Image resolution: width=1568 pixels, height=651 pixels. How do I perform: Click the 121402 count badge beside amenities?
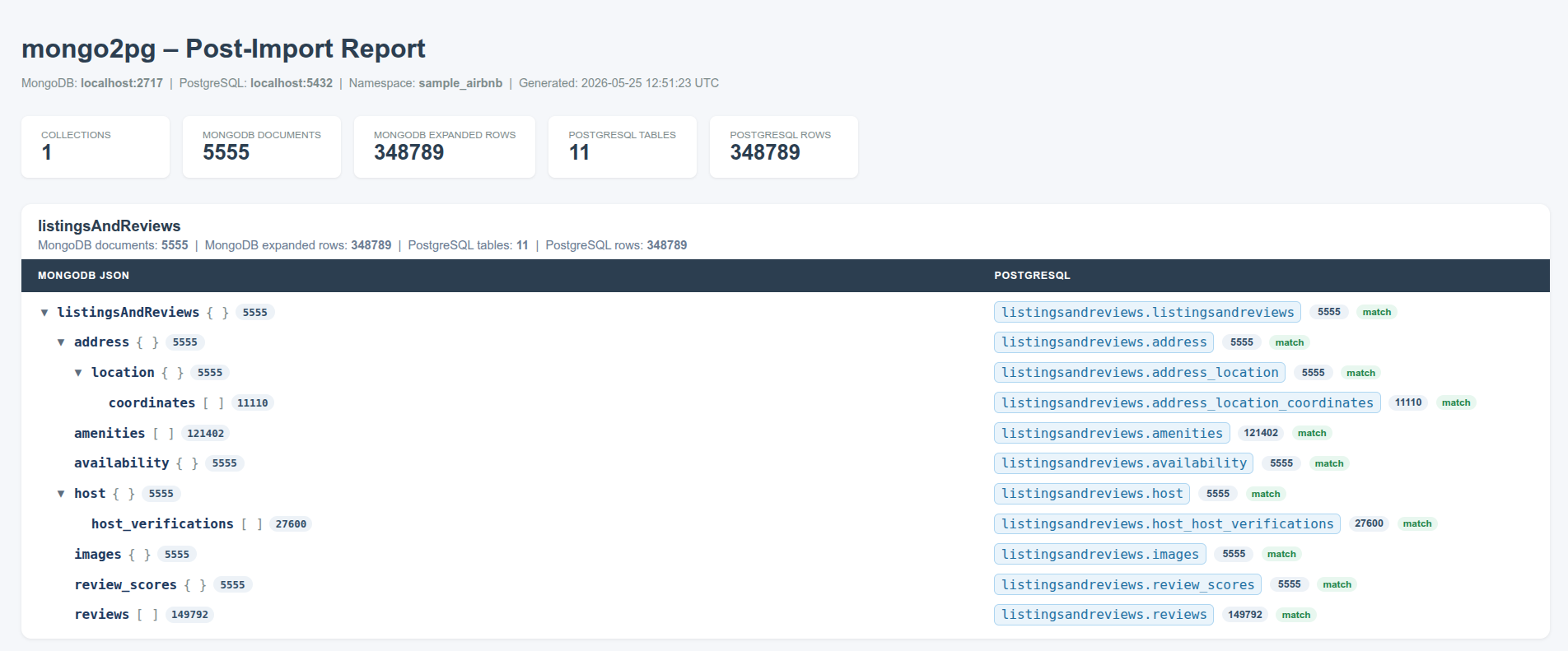pyautogui.click(x=205, y=434)
